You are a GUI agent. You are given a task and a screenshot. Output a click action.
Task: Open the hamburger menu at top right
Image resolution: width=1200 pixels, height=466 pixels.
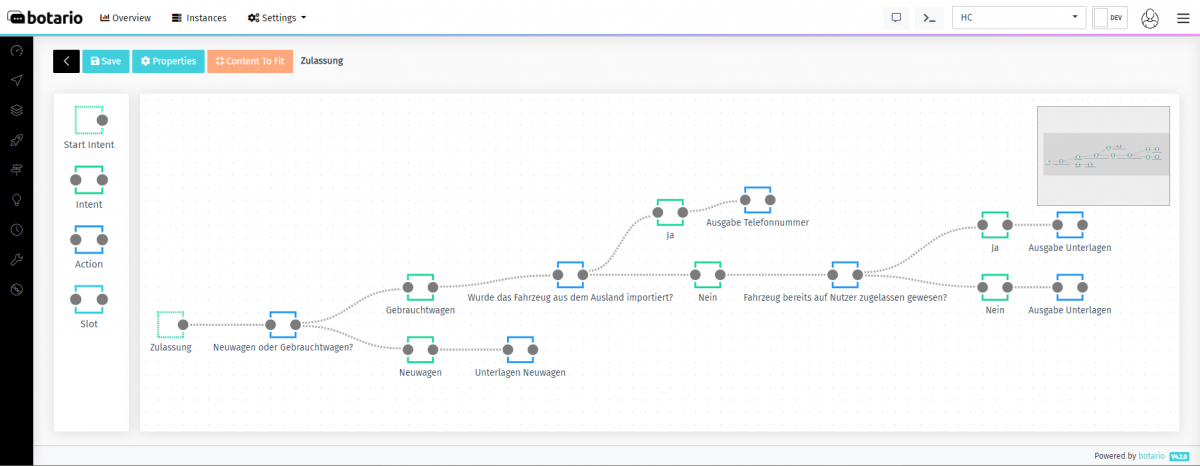click(1180, 18)
